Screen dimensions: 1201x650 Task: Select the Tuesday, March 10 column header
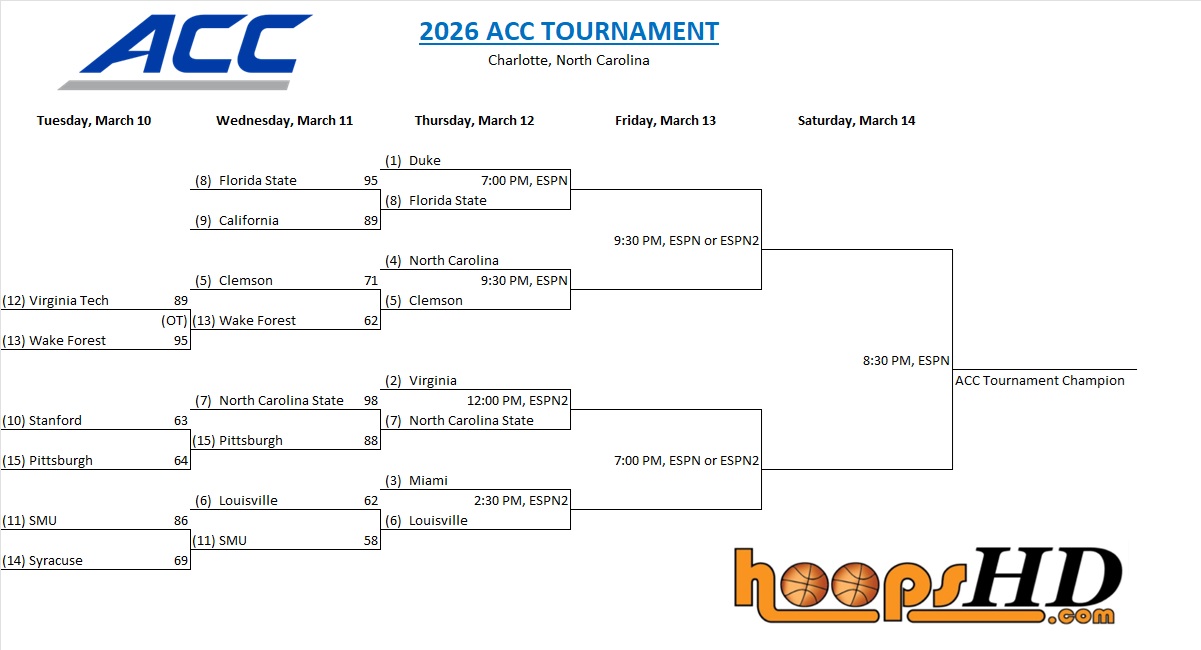tap(94, 121)
